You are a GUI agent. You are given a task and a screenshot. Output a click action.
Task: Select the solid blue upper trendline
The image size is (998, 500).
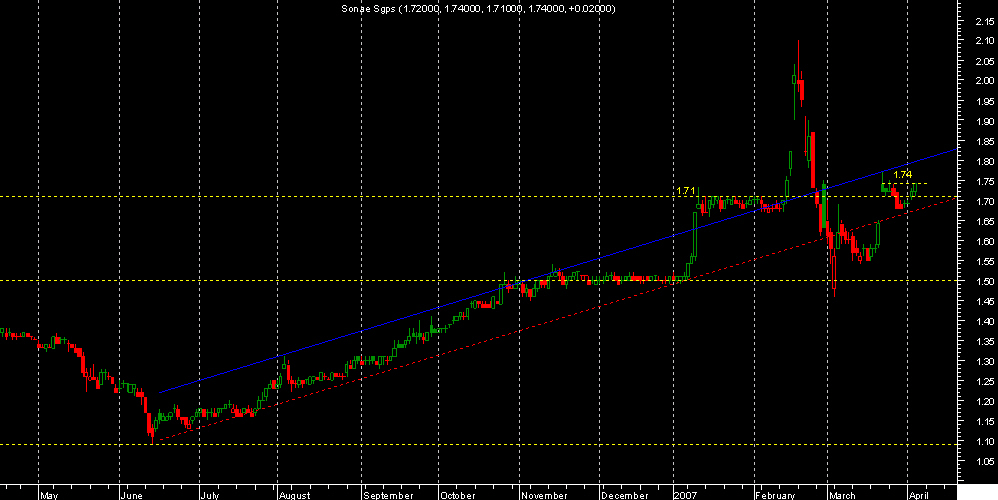click(558, 270)
